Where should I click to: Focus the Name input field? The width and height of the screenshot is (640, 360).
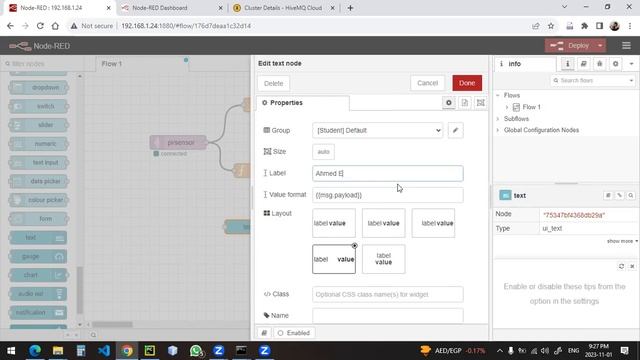click(x=388, y=316)
